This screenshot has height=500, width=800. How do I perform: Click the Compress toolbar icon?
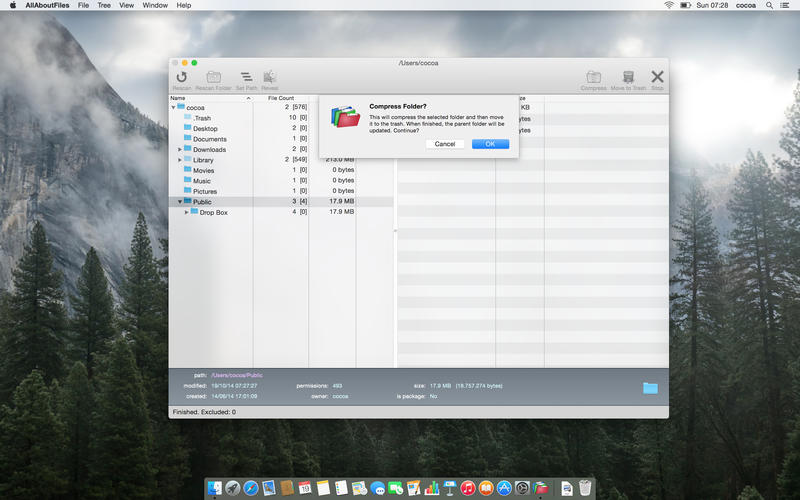pos(593,77)
